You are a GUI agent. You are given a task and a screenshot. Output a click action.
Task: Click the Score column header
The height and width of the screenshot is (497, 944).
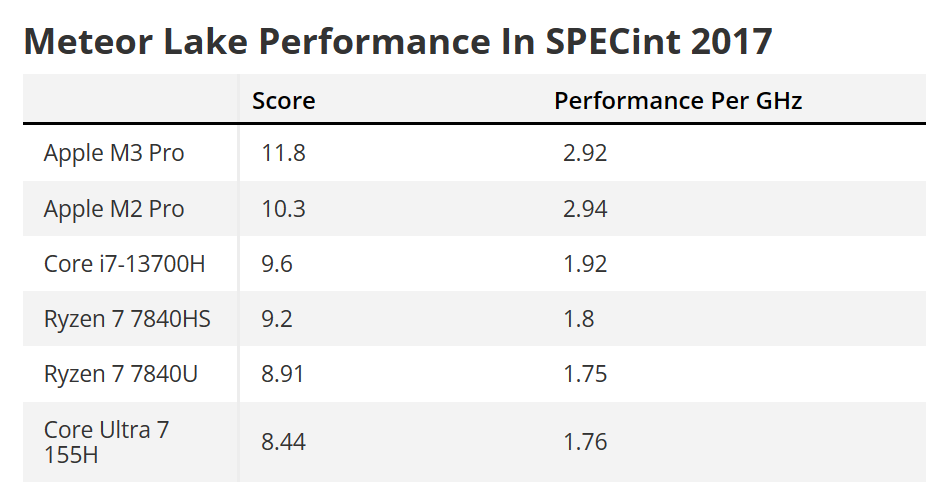point(283,101)
